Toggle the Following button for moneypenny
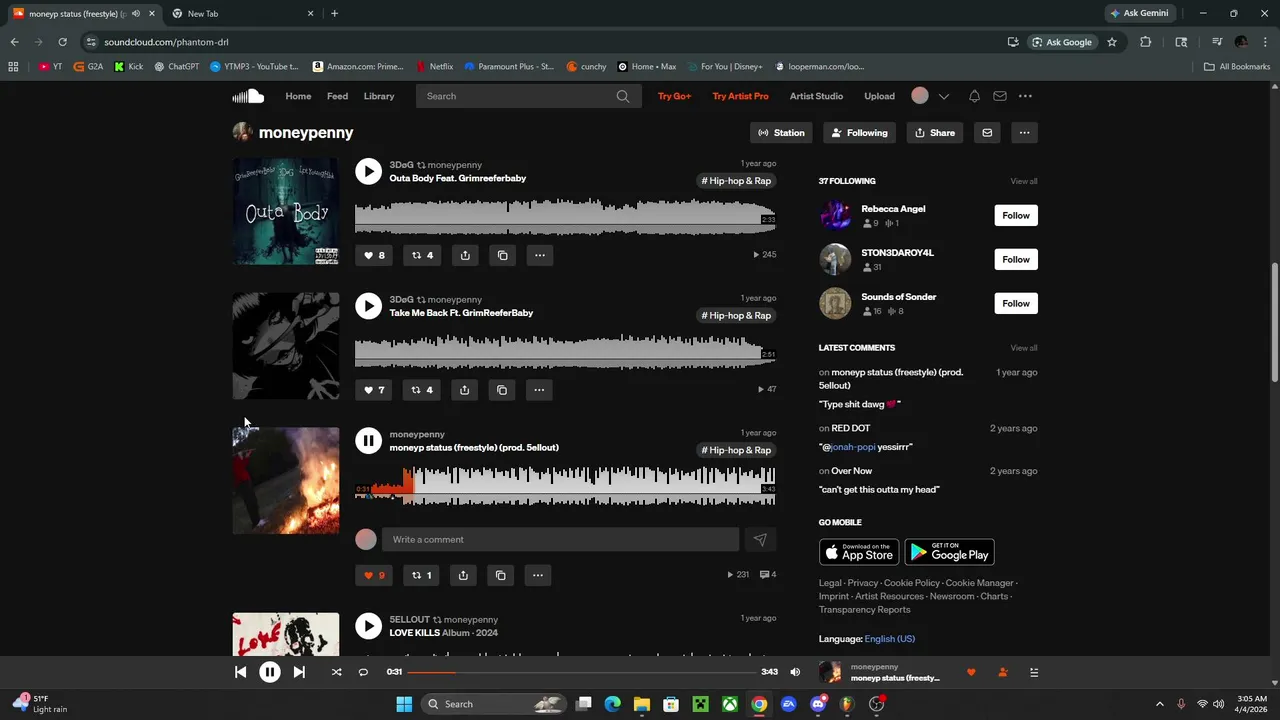 [860, 133]
